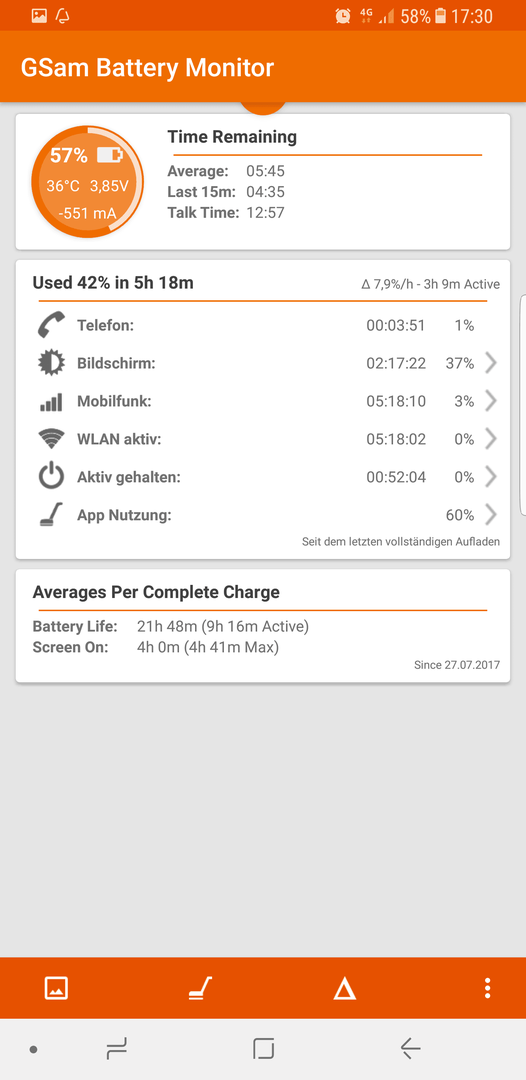The image size is (526, 1080).
Task: Tap the phone handset icon beside Telefon
Action: (51, 325)
